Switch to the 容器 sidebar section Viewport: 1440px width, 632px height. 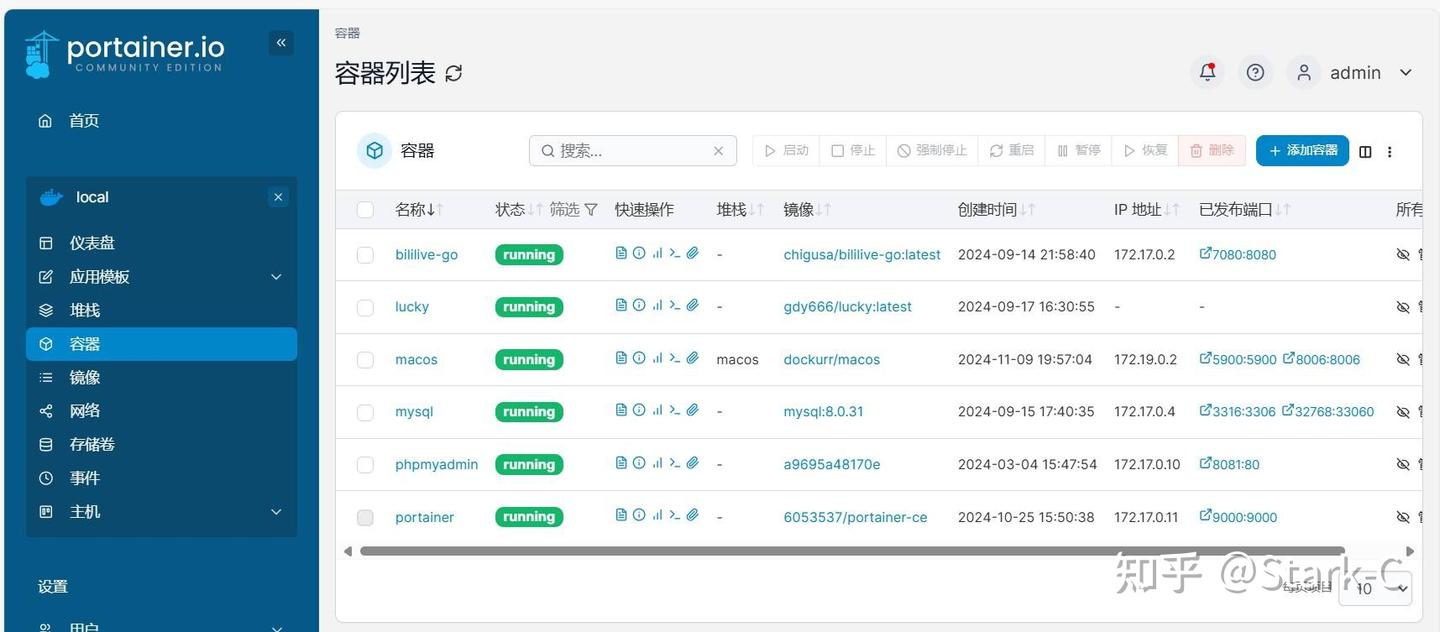[84, 343]
